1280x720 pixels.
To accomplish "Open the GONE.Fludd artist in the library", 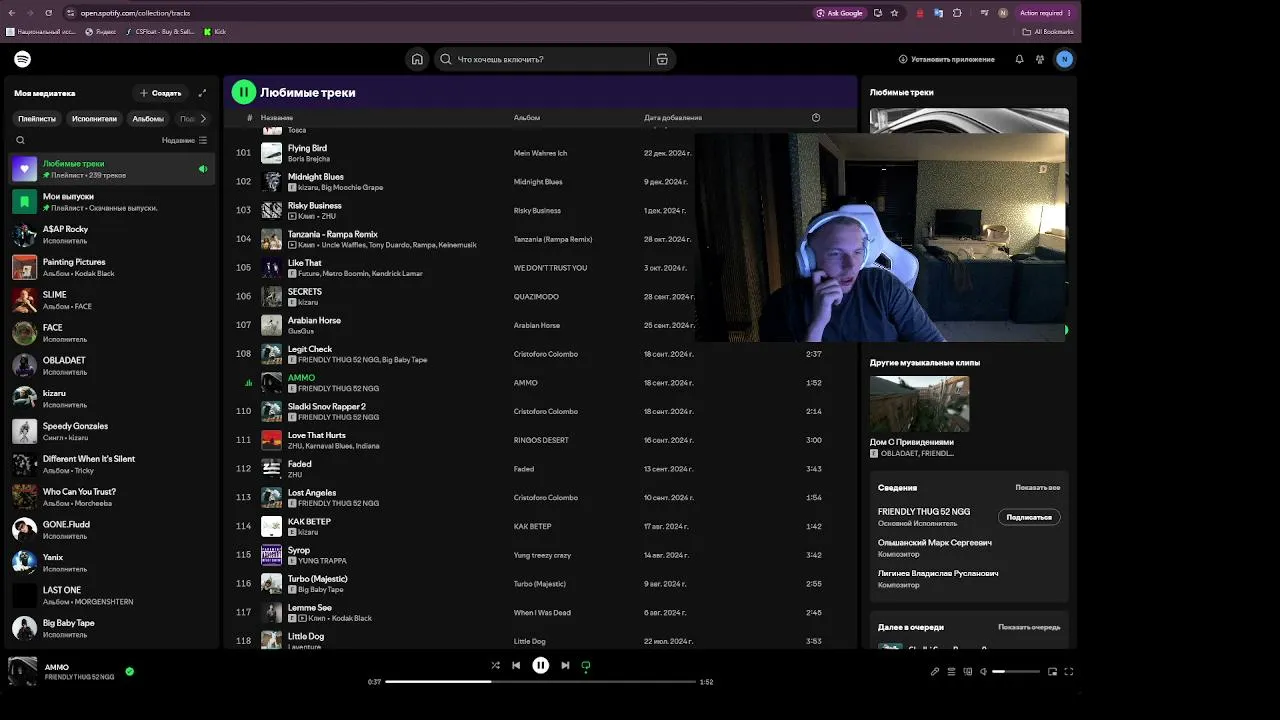I will click(111, 530).
